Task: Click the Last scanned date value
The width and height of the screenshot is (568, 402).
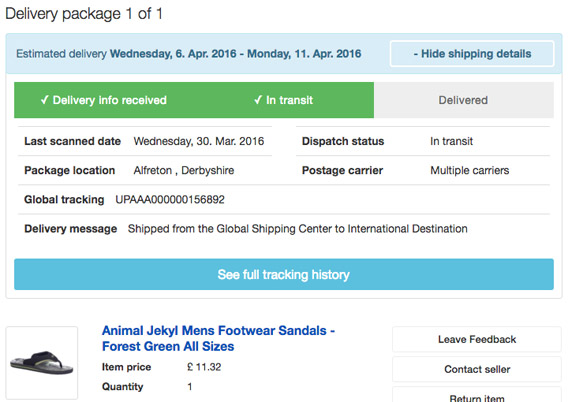Action: [x=199, y=141]
